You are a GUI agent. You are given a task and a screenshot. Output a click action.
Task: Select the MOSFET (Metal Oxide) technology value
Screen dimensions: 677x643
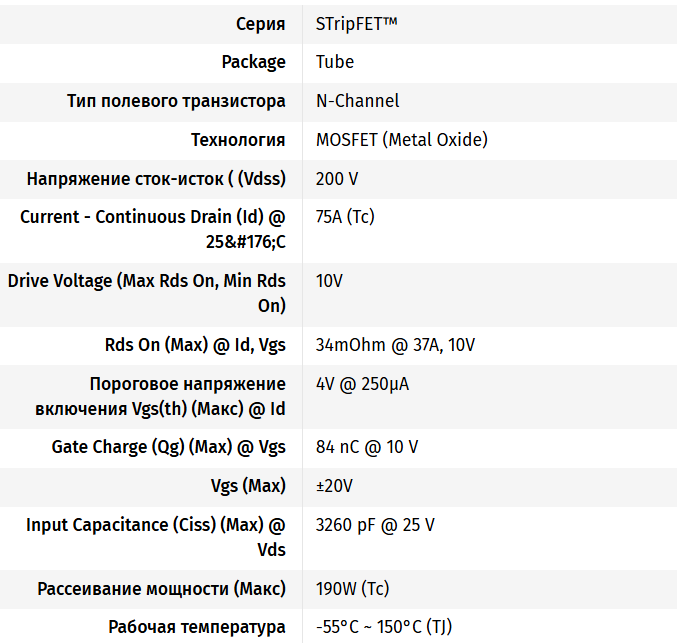coord(401,140)
